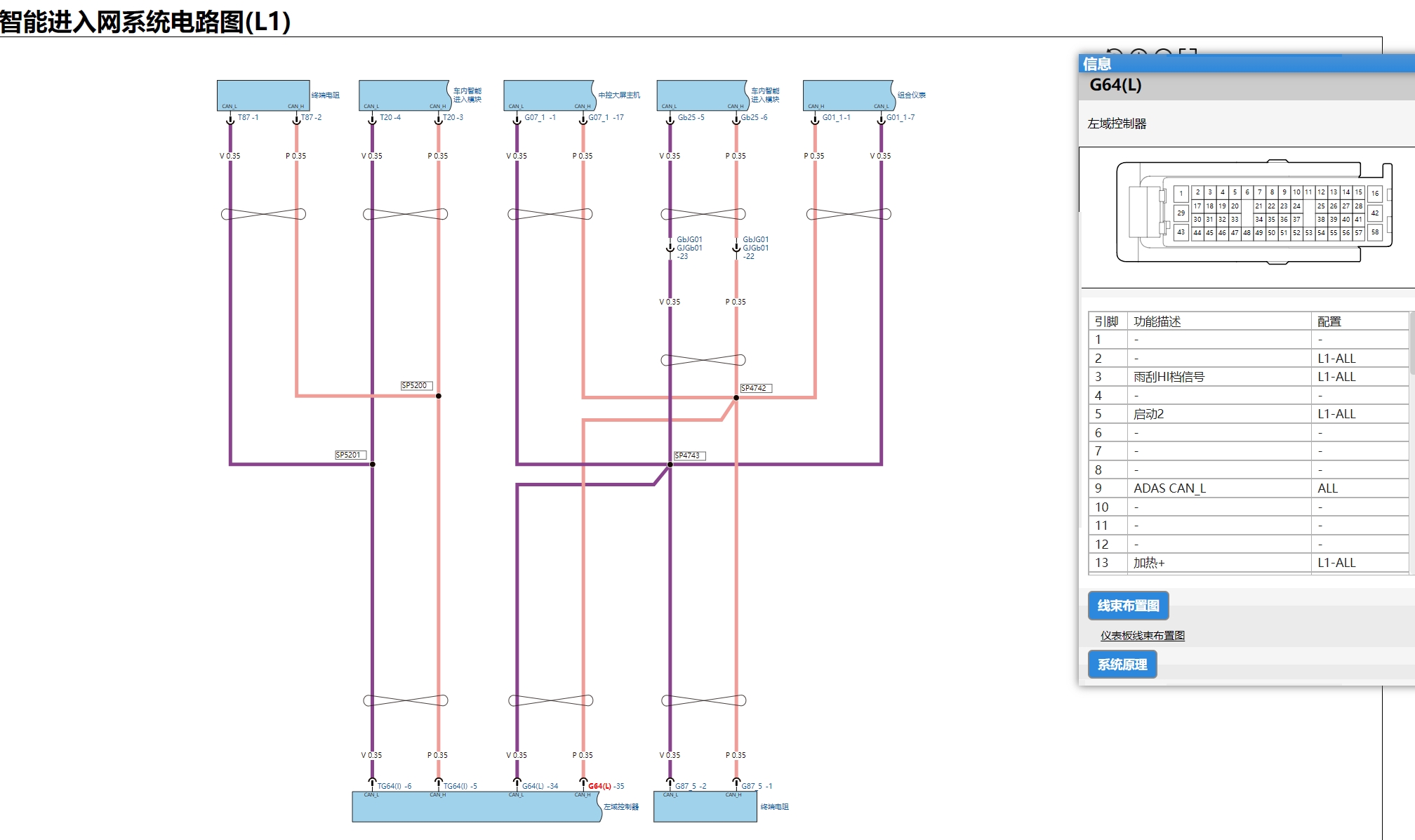
Task: Click the GbJG01 -23 inline connector symbol
Action: [670, 248]
